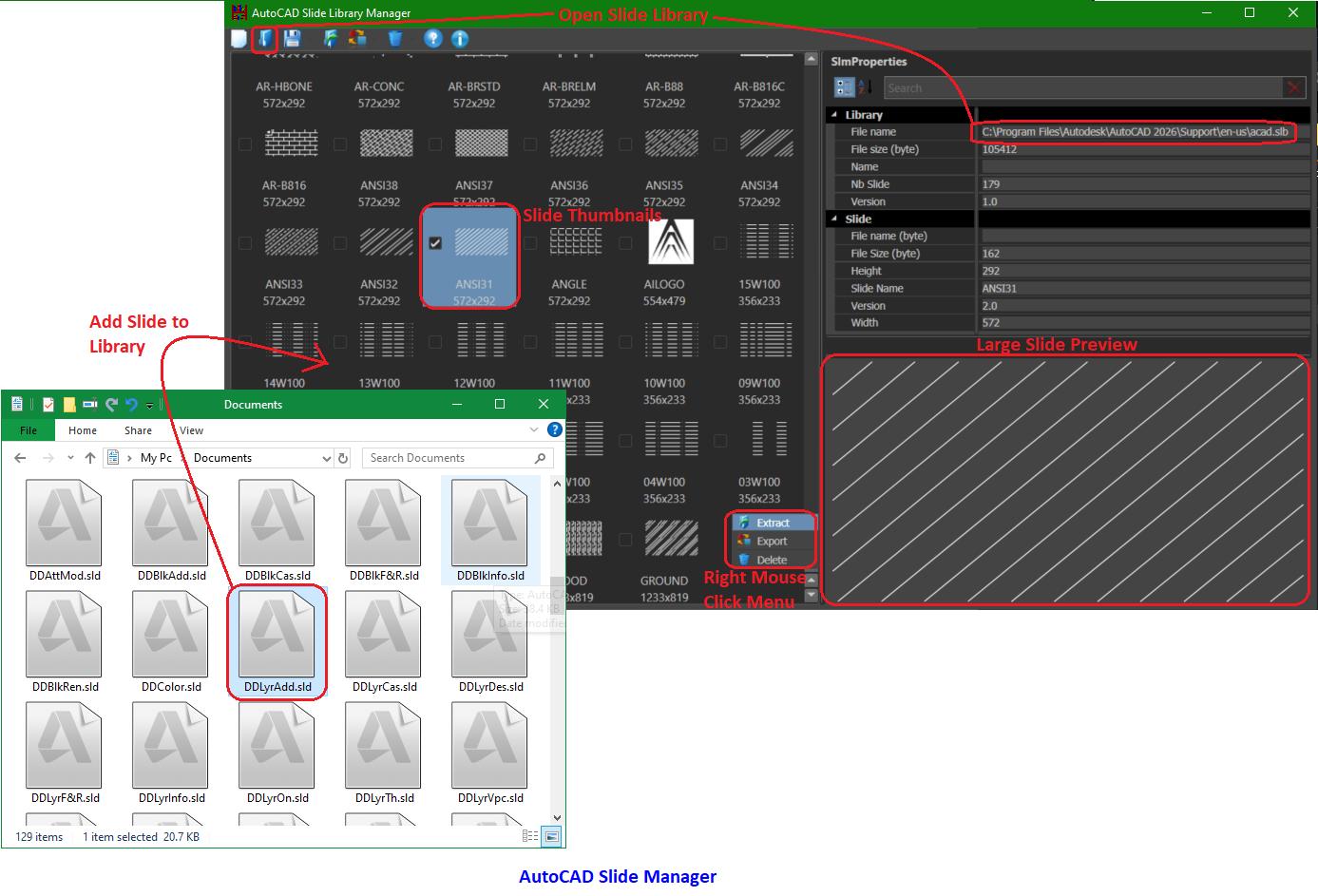
Task: Check the ANSI32 slide checkbox
Action: 340,243
